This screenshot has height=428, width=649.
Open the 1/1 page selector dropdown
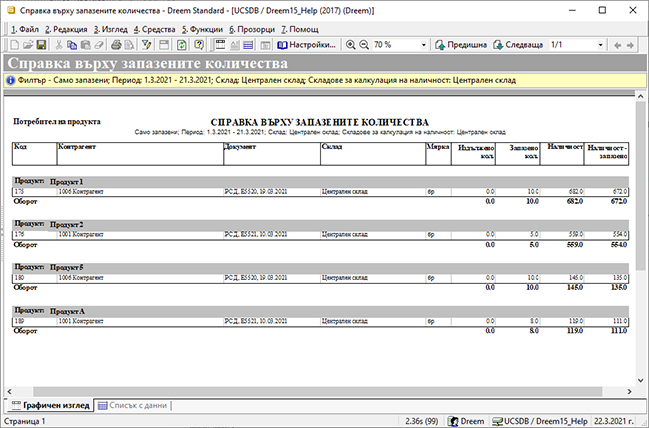(600, 45)
